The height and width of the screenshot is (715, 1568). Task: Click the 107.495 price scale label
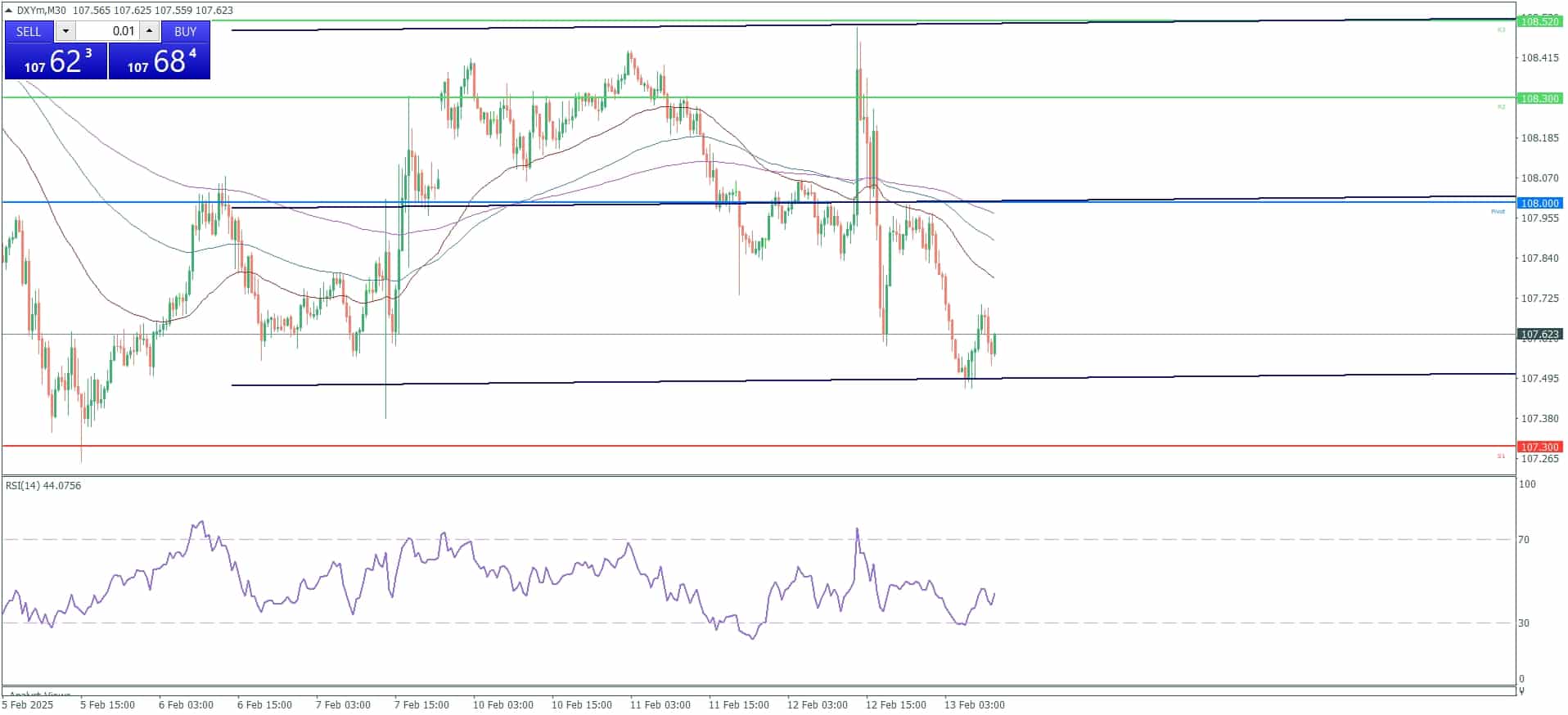(x=1539, y=379)
